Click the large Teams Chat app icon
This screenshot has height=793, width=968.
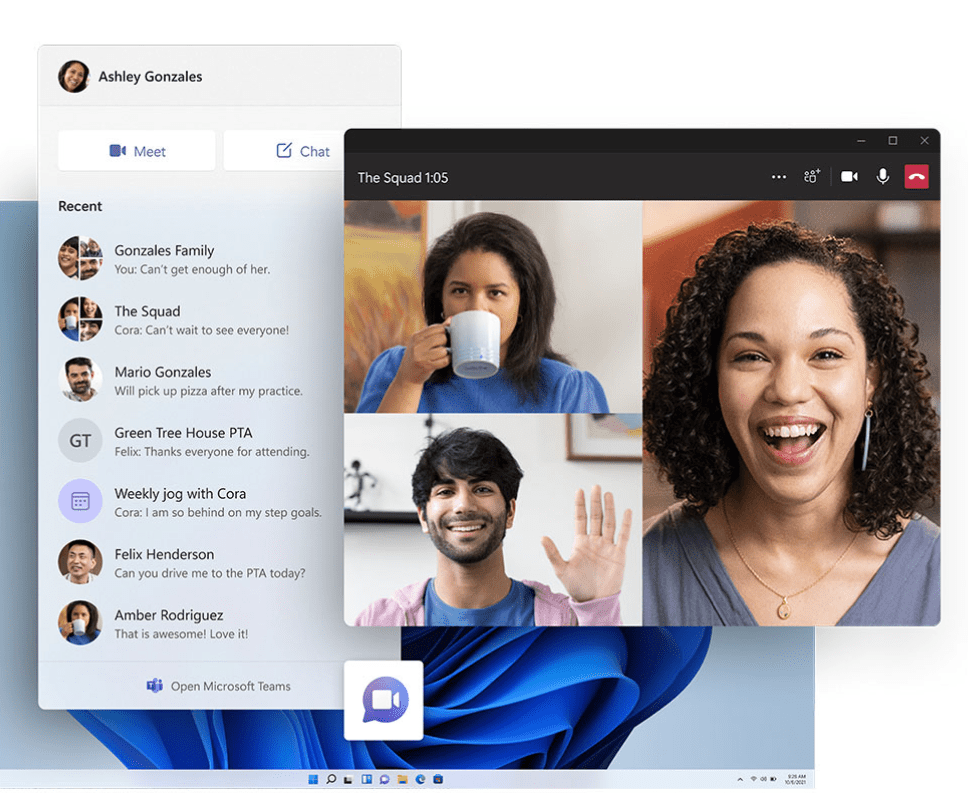pos(384,700)
